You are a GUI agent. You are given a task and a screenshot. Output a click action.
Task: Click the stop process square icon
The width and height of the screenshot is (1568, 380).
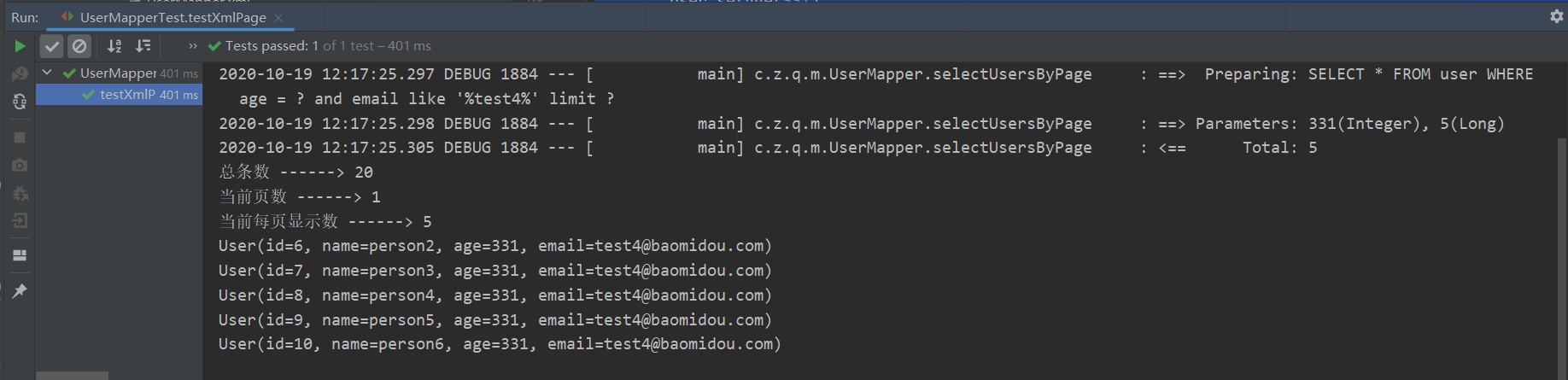coord(20,137)
